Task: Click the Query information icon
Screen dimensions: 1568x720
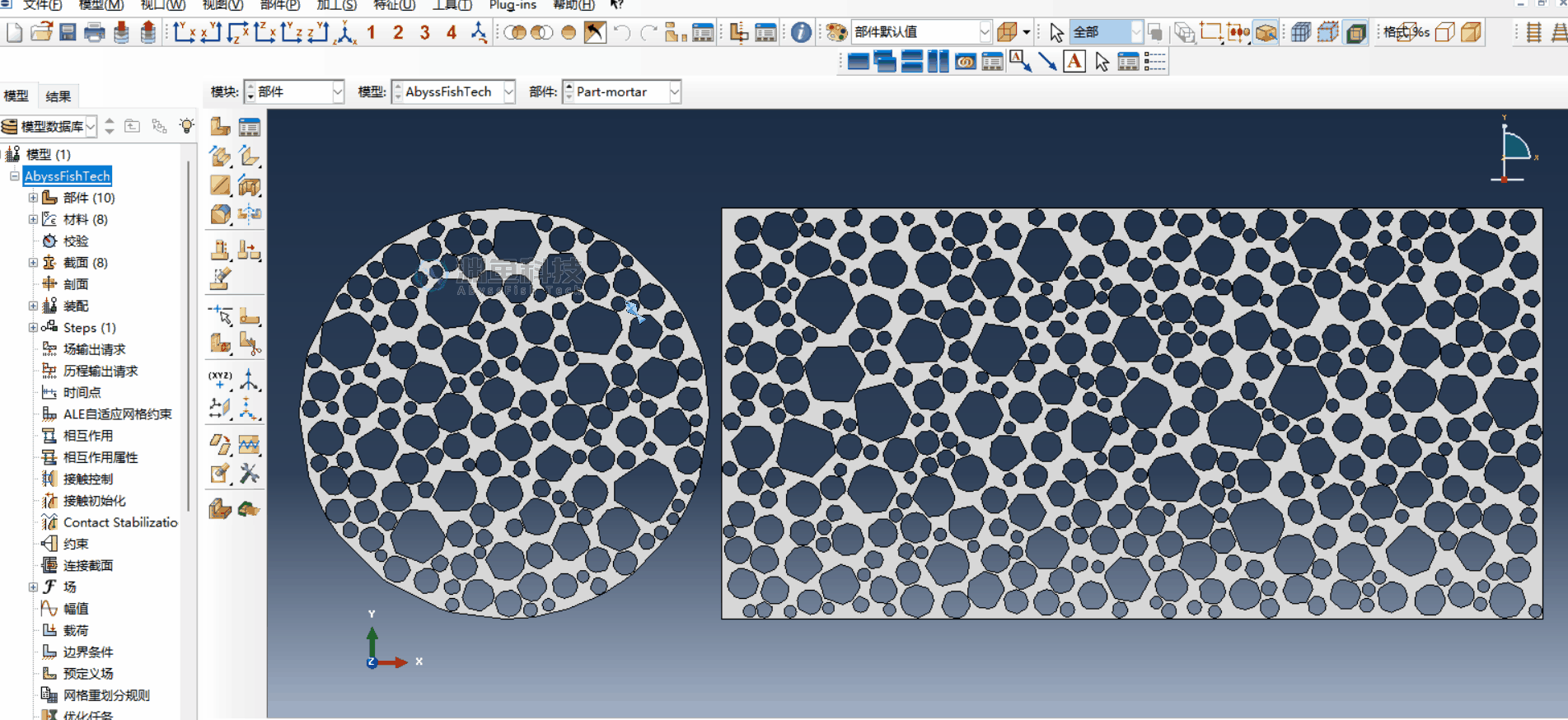Action: tap(800, 32)
